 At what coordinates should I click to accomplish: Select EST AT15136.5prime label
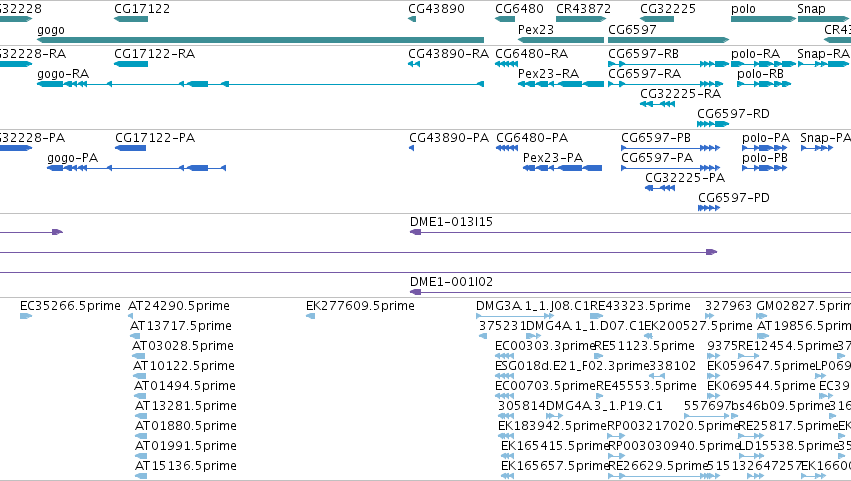[186, 467]
